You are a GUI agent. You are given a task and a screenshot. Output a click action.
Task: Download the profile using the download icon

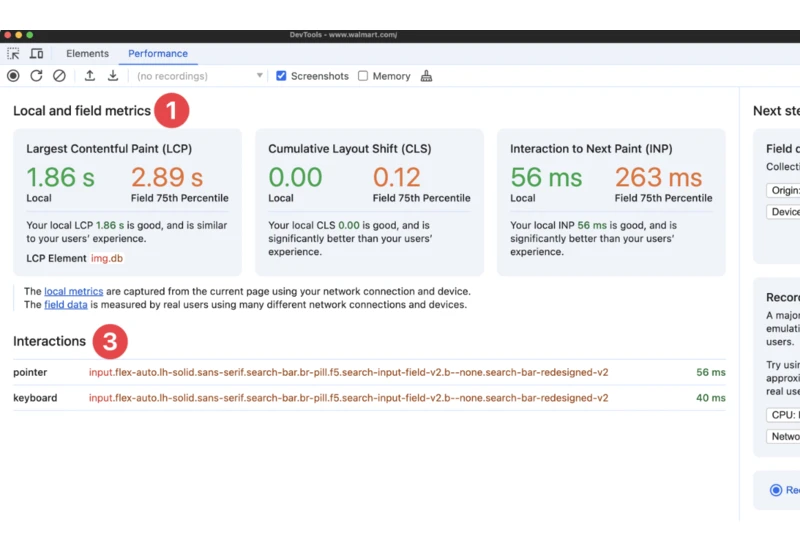(113, 76)
